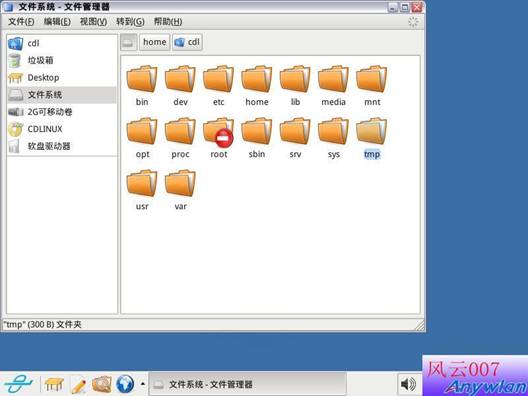Click the home path-bar button
This screenshot has width=528, height=396.
click(155, 42)
